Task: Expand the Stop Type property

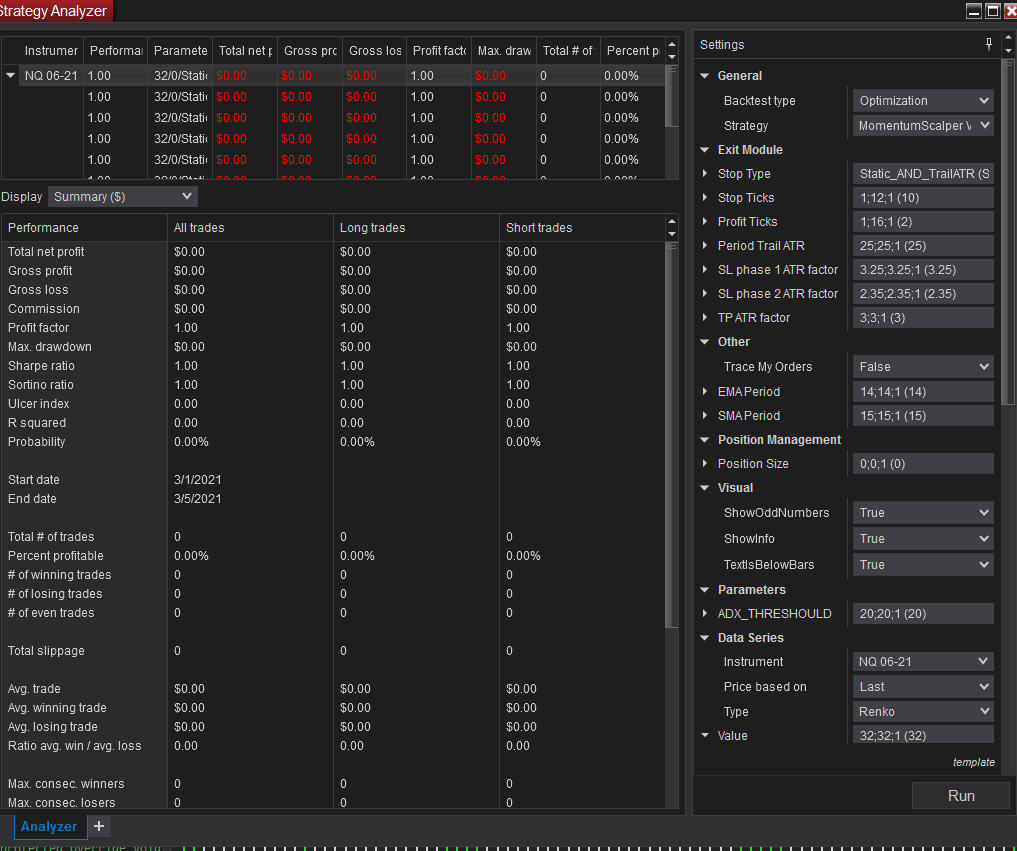Action: coord(705,174)
